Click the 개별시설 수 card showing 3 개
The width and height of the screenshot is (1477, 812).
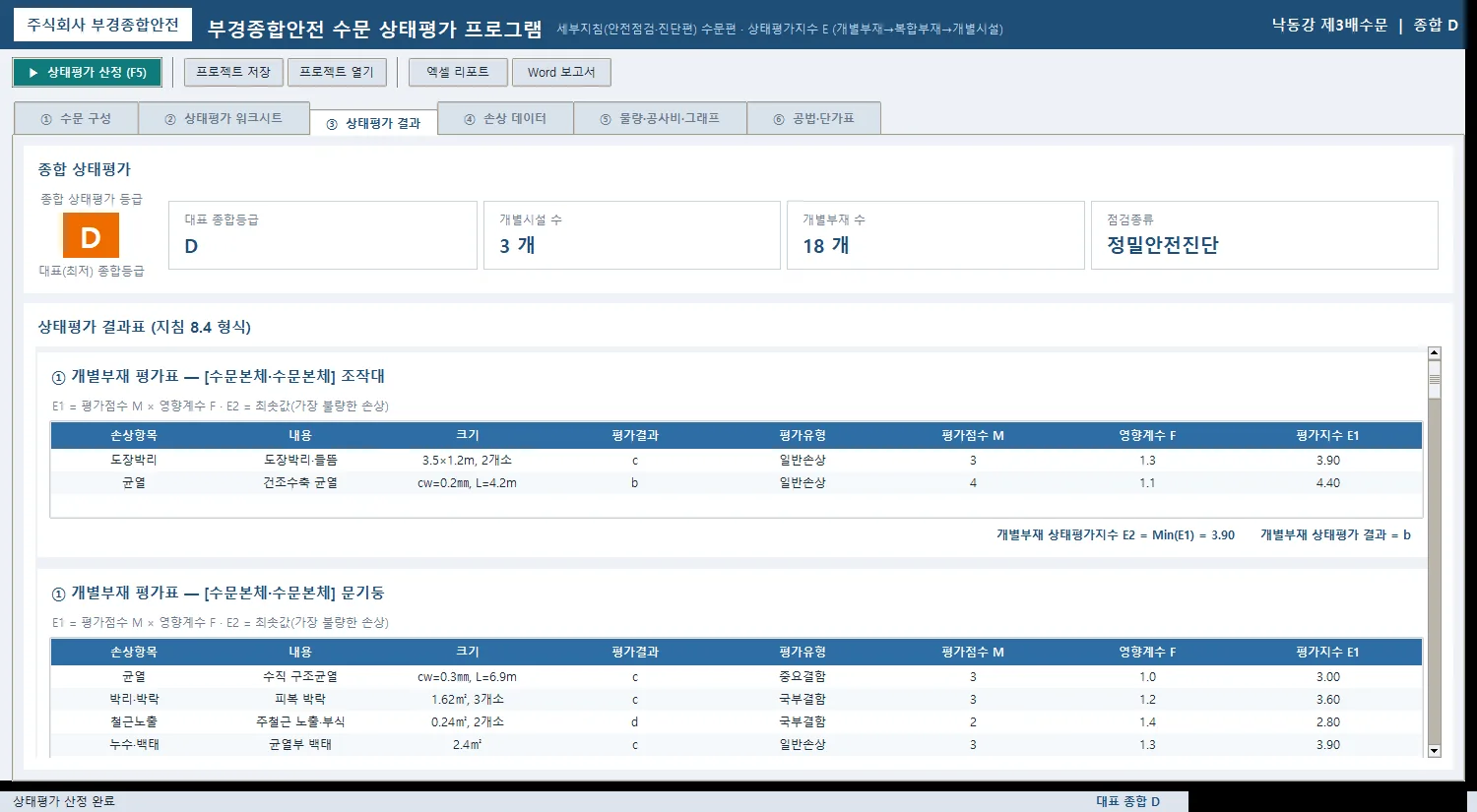632,235
